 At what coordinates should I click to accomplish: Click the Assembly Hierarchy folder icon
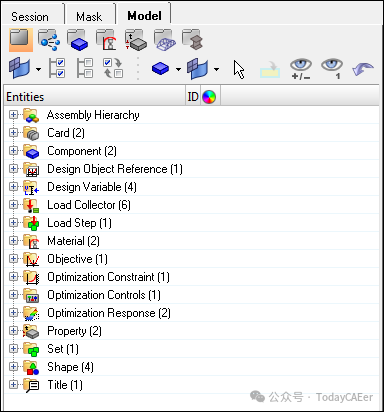coord(31,115)
